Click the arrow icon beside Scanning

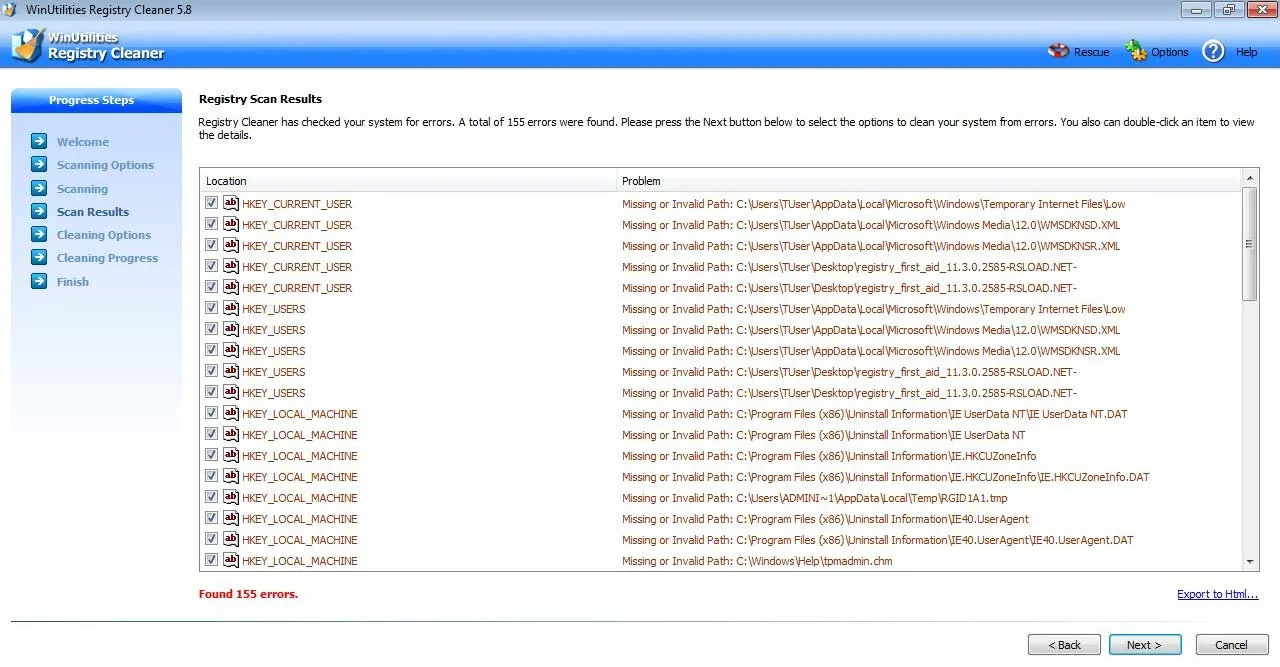[40, 188]
